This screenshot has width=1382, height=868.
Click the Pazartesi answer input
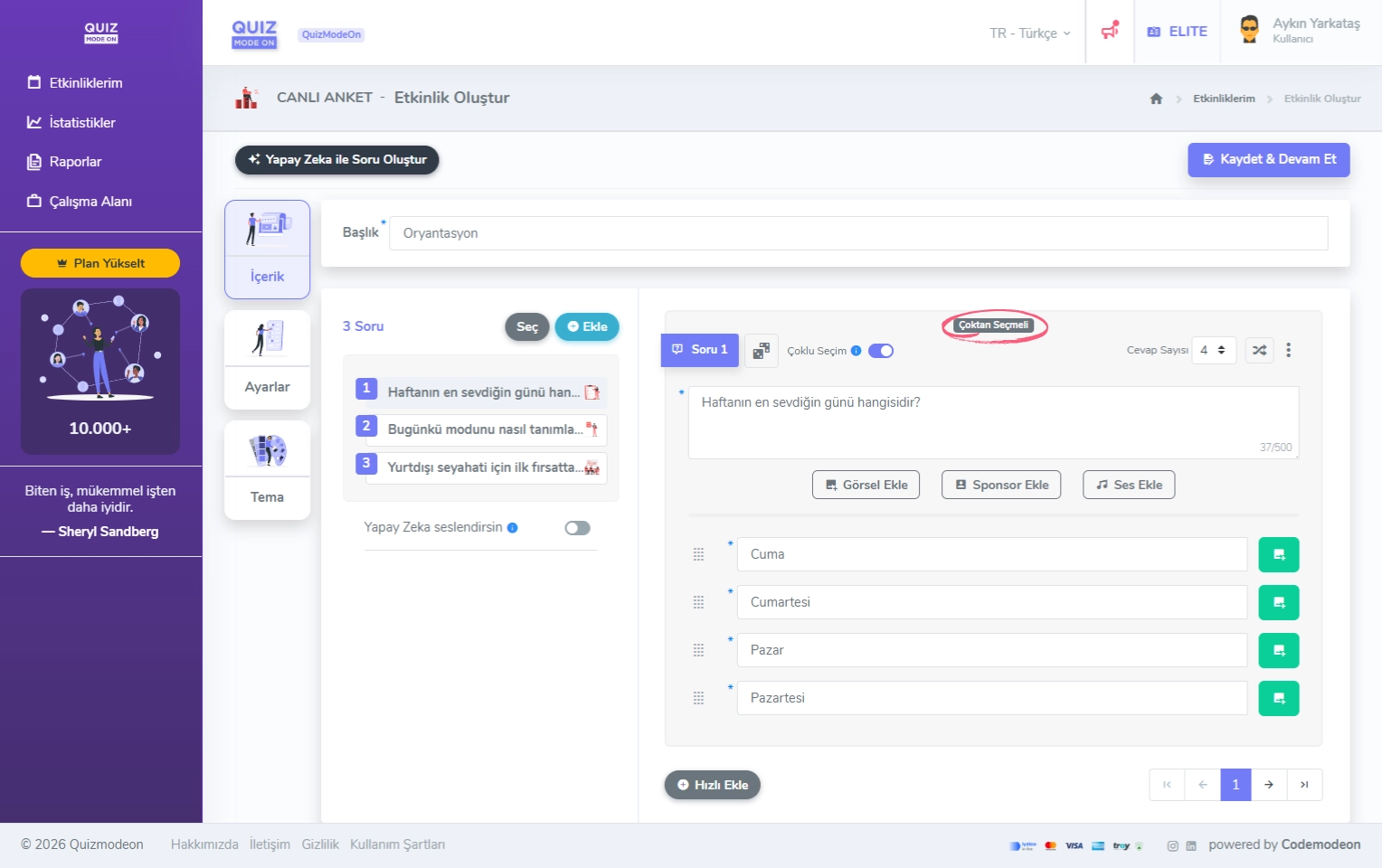click(x=992, y=698)
